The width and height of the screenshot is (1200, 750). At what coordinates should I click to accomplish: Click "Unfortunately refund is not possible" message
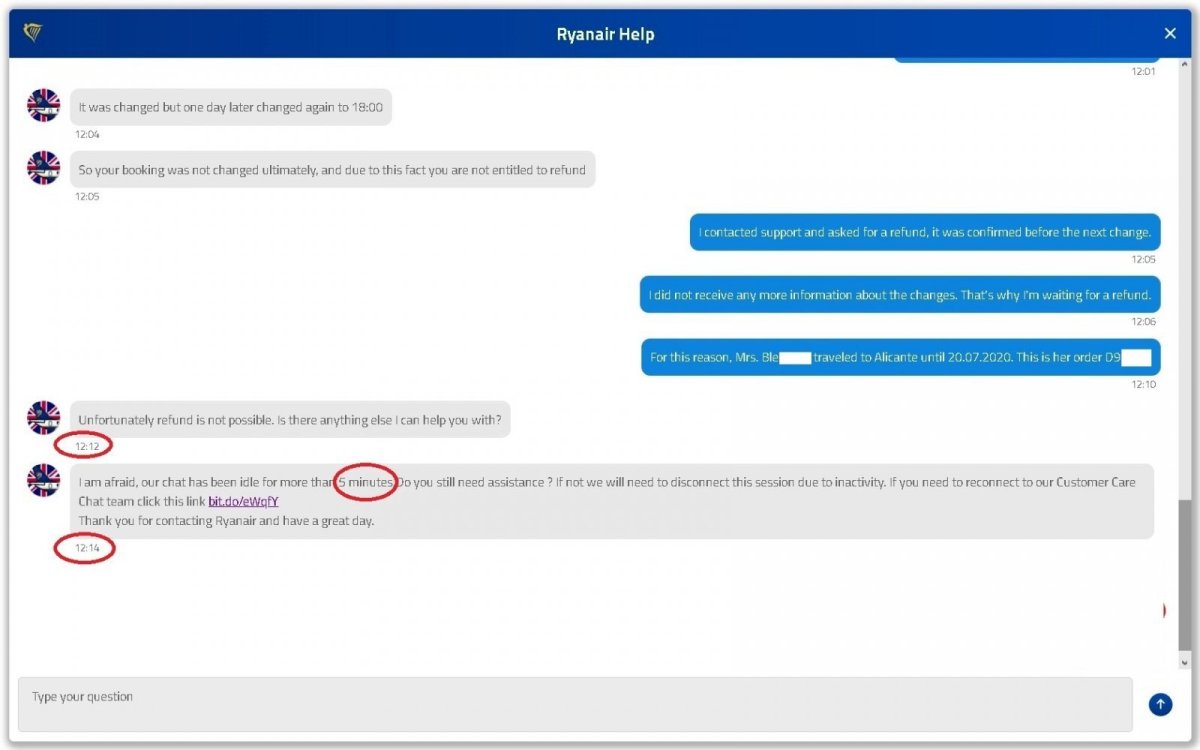[290, 420]
